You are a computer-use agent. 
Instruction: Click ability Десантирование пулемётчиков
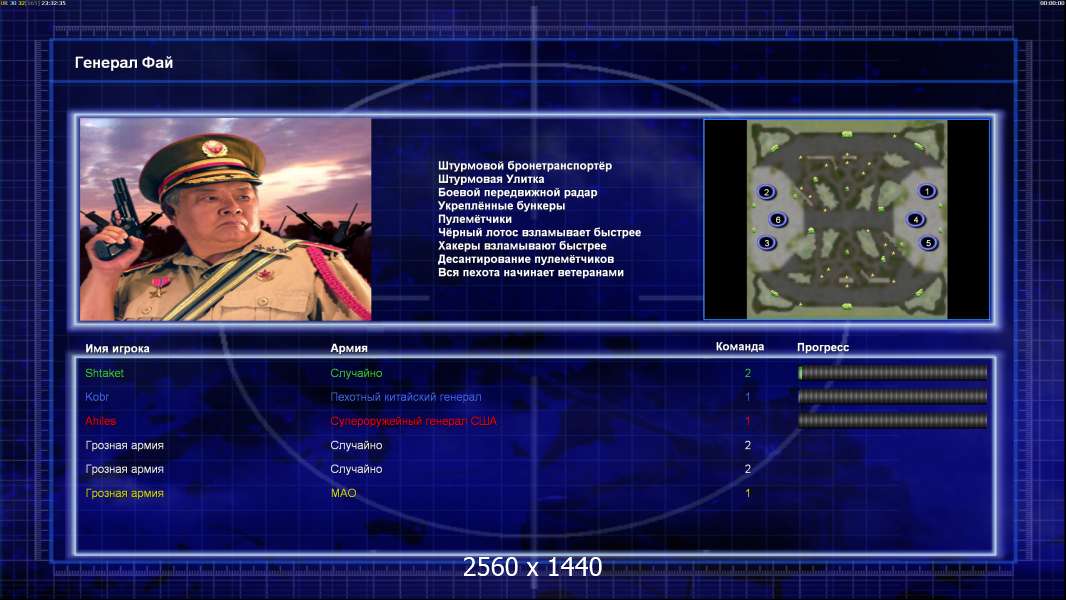526,259
